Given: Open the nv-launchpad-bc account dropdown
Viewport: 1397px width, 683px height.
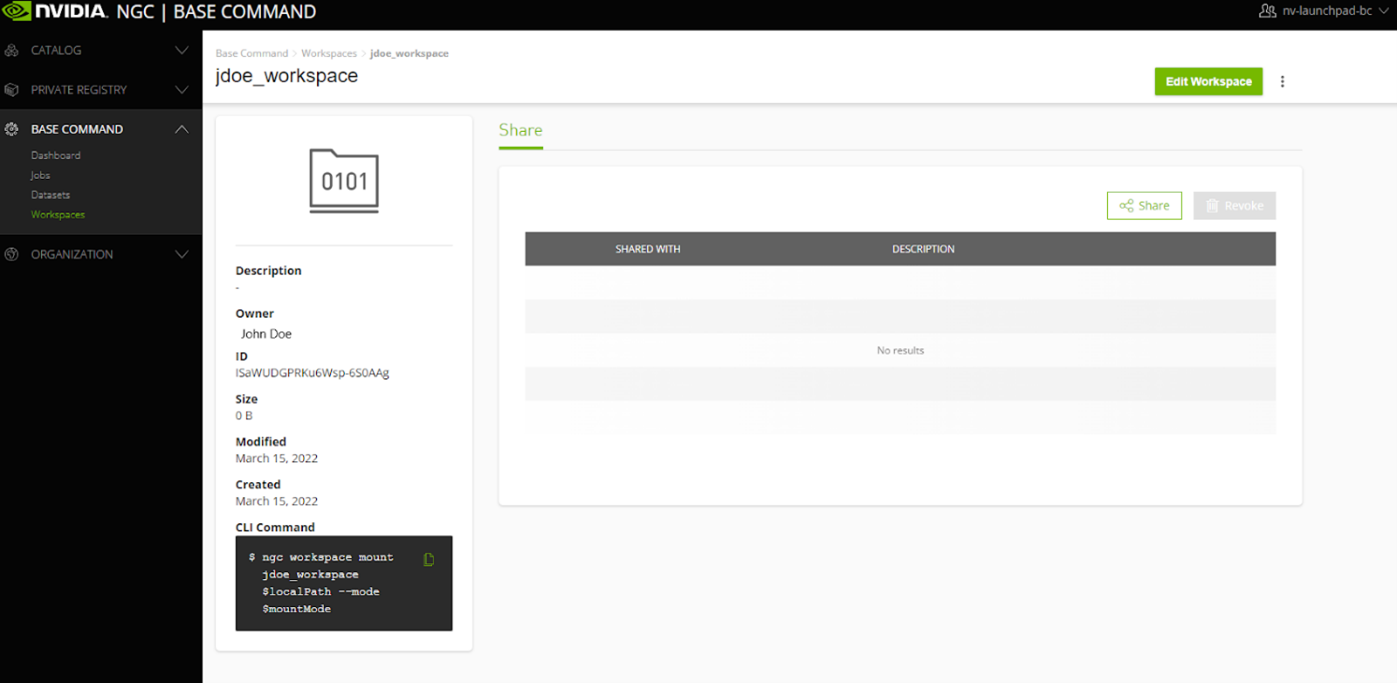Looking at the screenshot, I should tap(1337, 12).
